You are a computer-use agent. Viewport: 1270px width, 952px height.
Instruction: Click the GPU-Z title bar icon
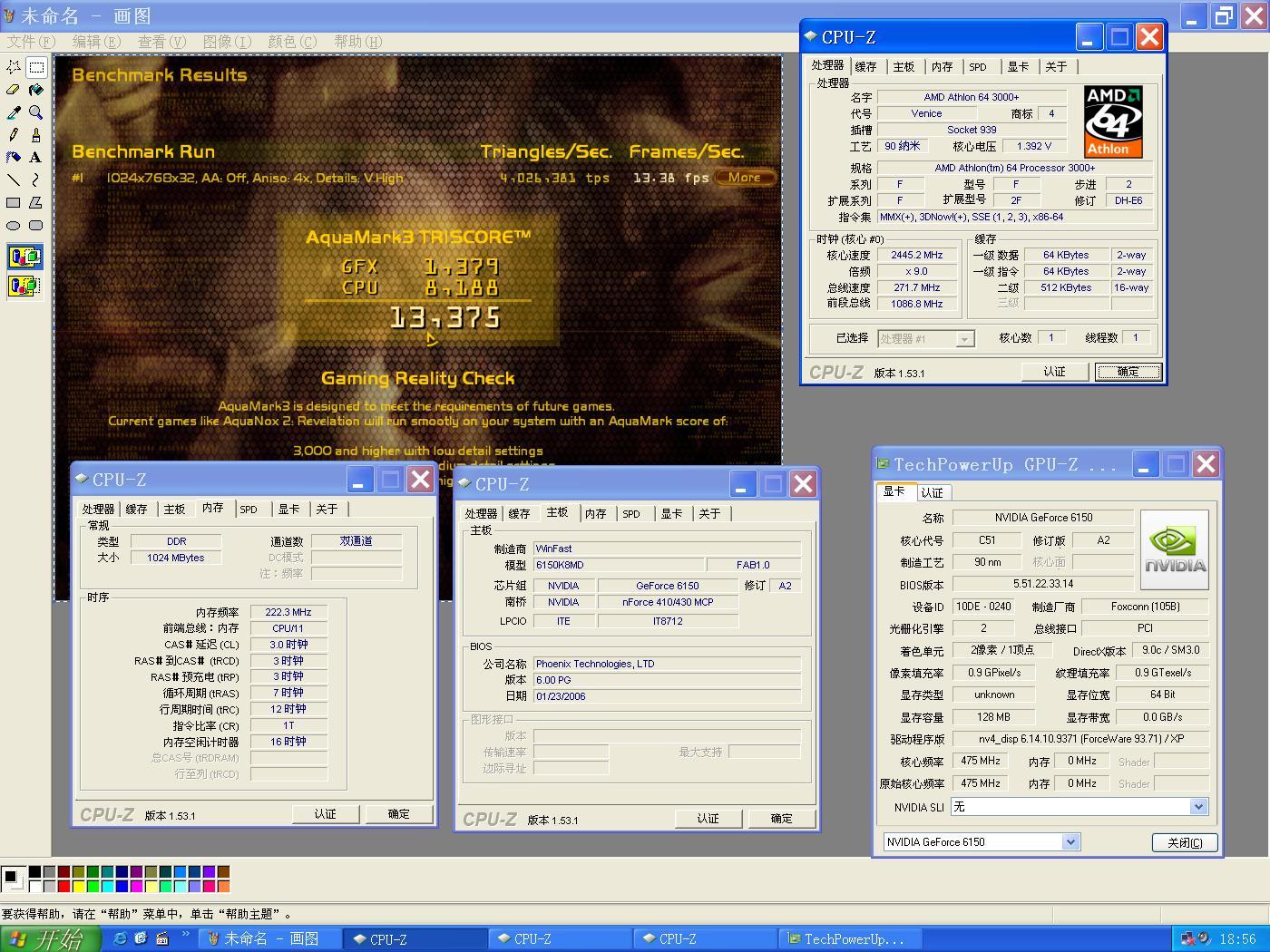[x=883, y=464]
